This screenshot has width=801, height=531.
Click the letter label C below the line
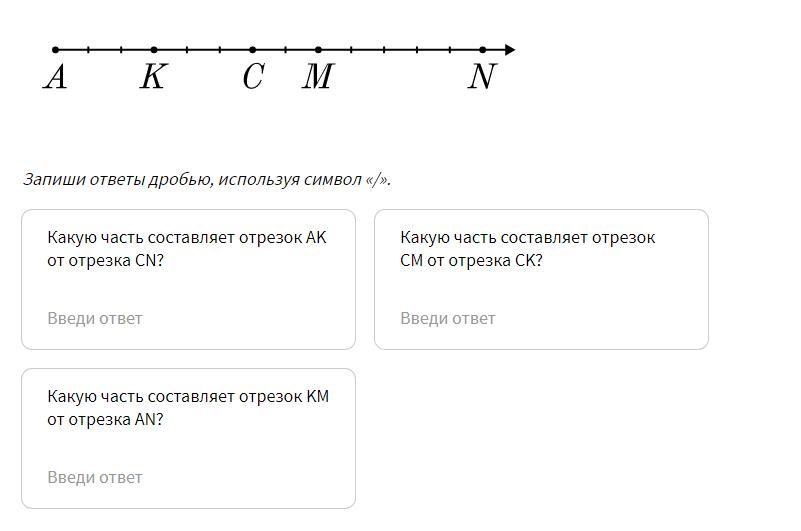click(x=252, y=77)
